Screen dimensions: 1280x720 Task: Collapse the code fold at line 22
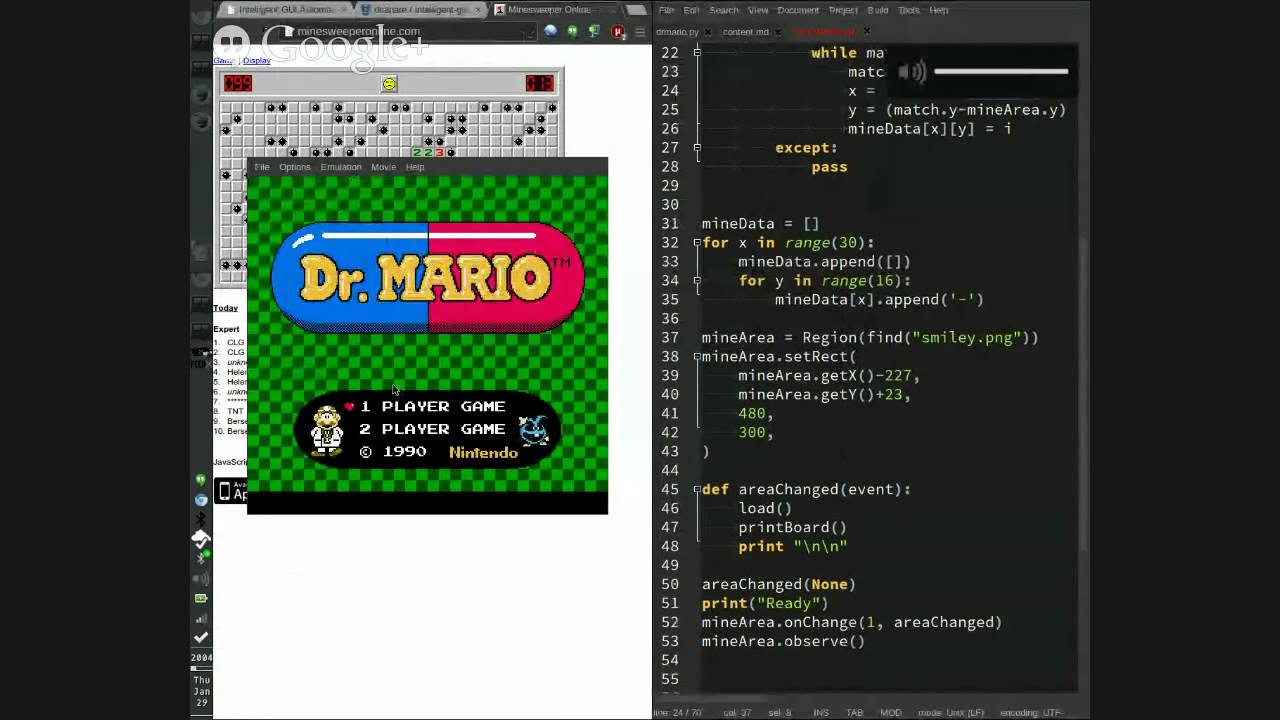697,52
